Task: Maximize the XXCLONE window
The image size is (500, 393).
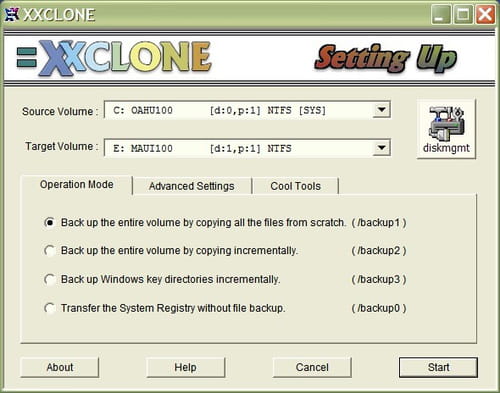Action: (463, 14)
